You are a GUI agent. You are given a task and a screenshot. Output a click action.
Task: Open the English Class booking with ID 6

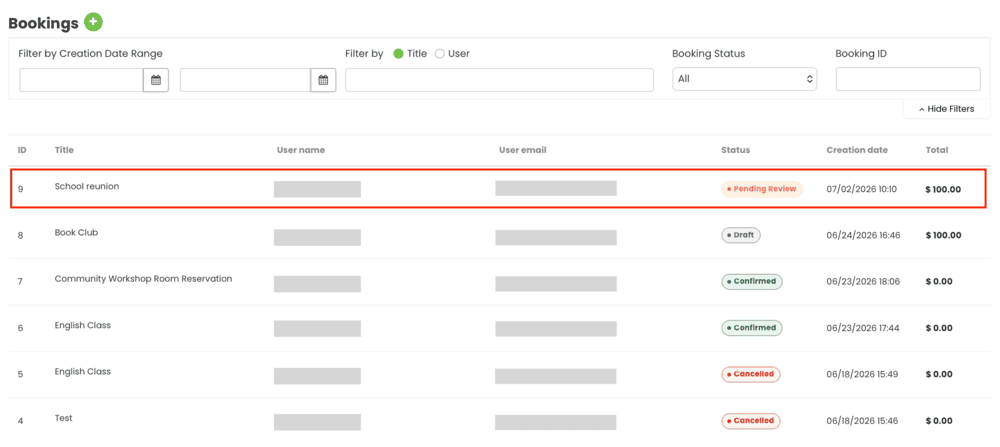click(83, 325)
